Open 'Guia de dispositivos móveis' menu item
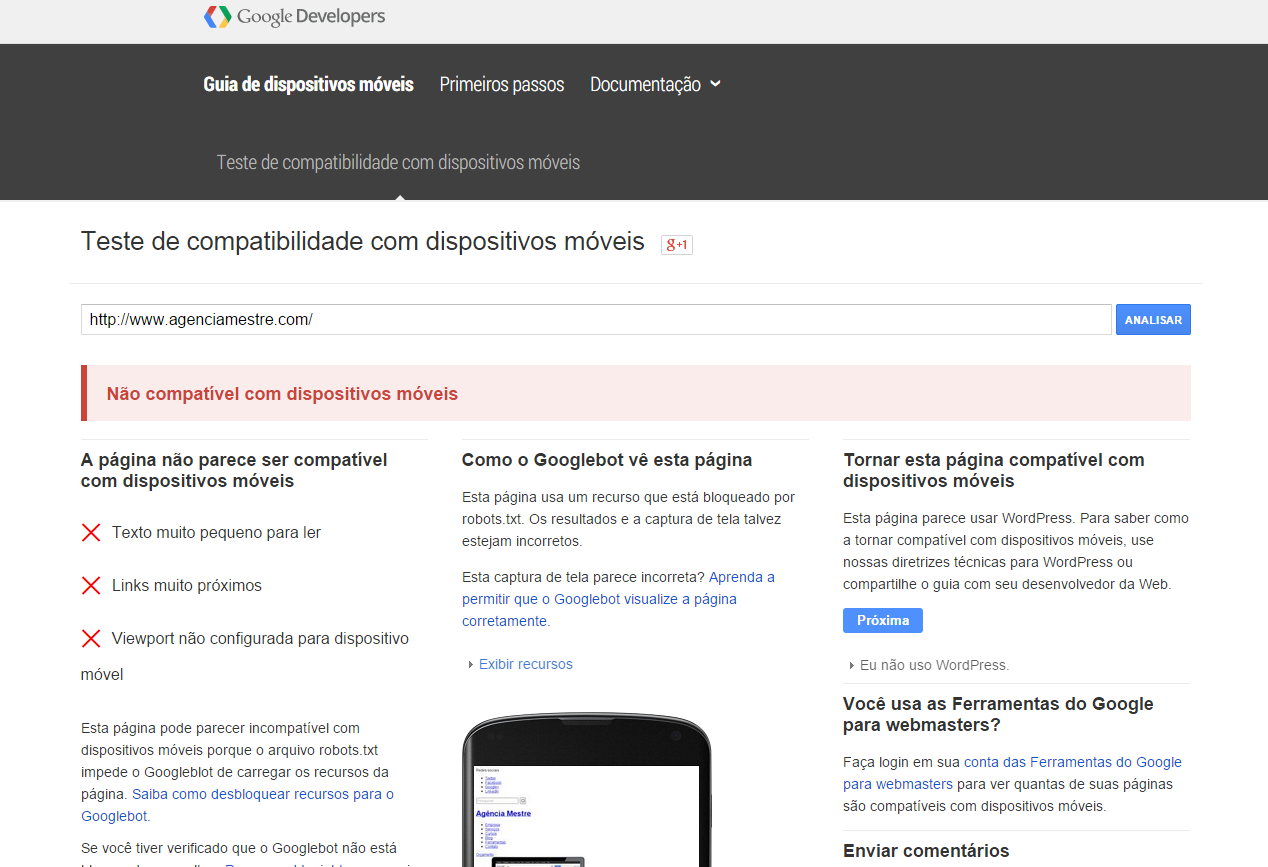This screenshot has width=1268, height=867. [308, 85]
